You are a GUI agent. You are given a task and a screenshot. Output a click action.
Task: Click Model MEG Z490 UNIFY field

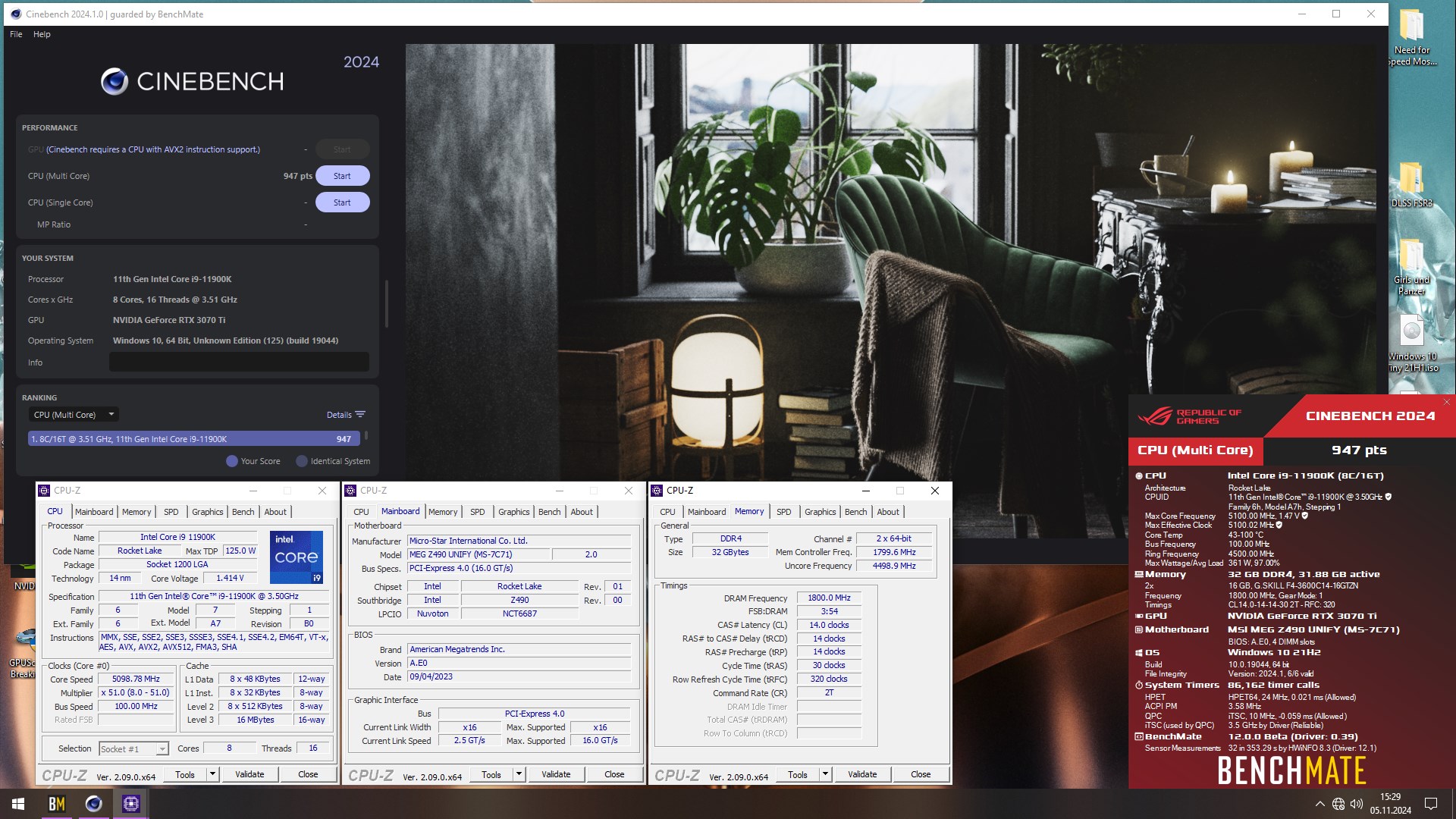click(x=478, y=555)
